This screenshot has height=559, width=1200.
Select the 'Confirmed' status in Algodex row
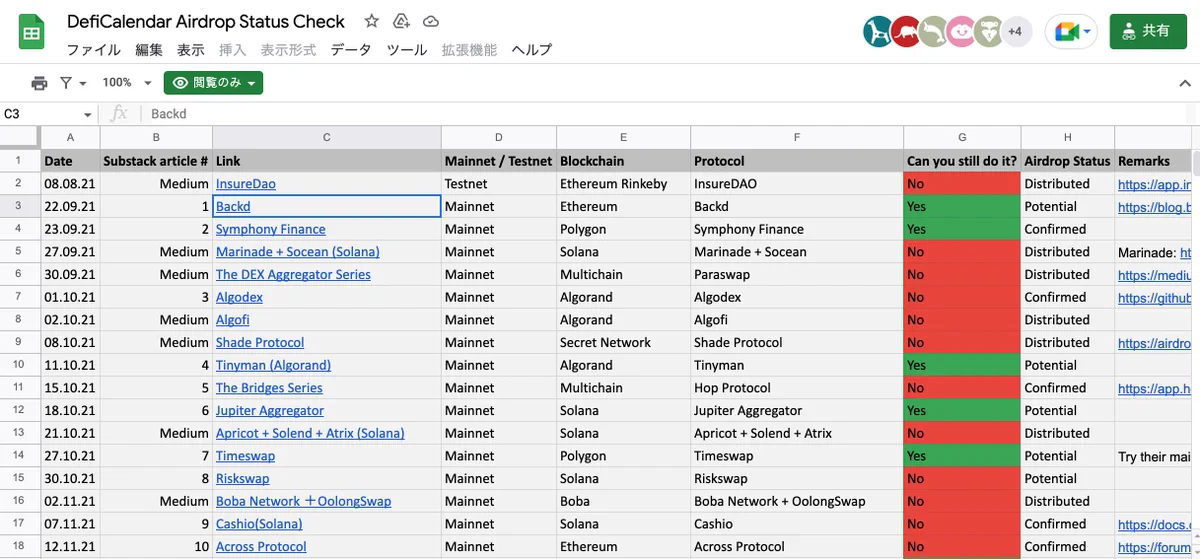click(1067, 297)
